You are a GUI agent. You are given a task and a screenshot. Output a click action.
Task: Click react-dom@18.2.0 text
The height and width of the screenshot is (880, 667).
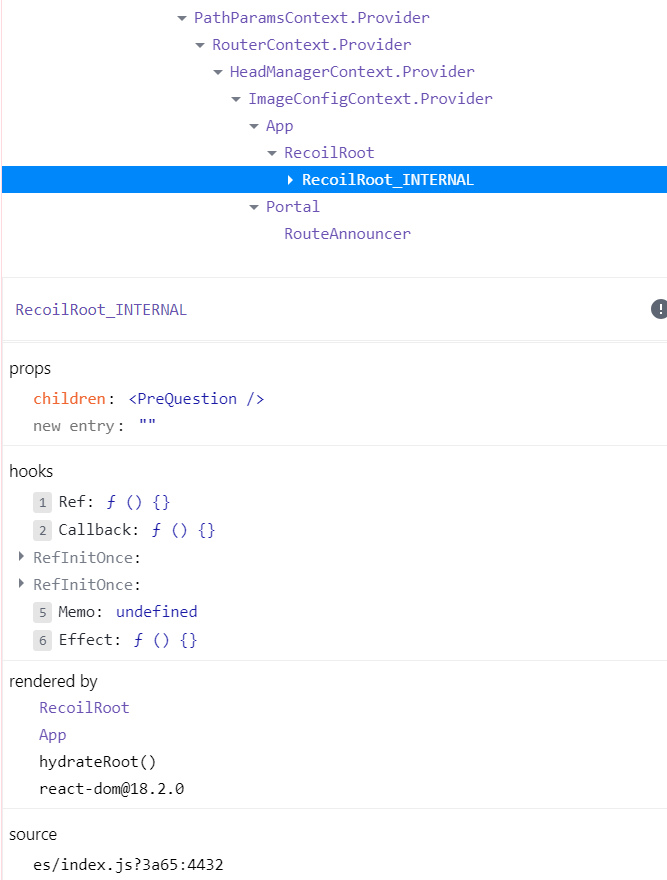point(112,789)
